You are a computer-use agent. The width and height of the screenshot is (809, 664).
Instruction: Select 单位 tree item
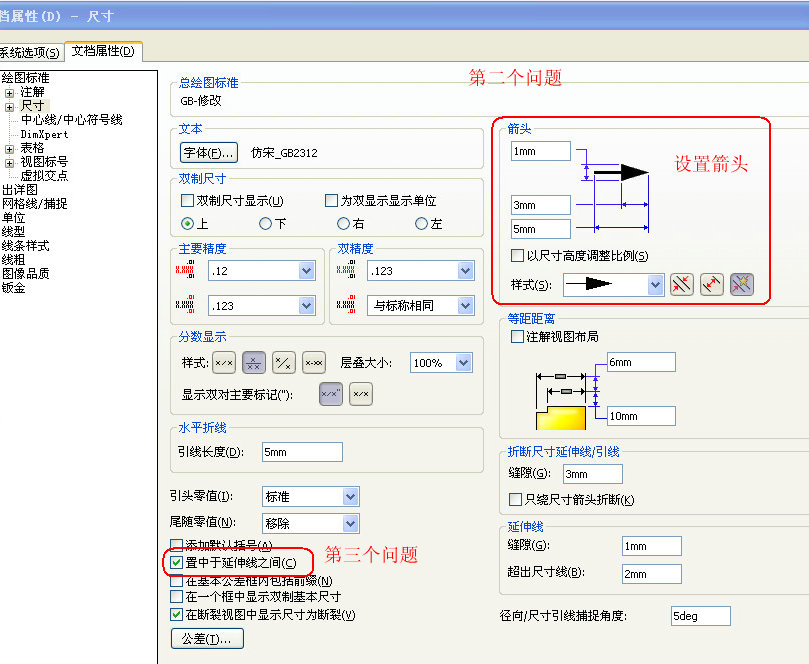(x=13, y=217)
